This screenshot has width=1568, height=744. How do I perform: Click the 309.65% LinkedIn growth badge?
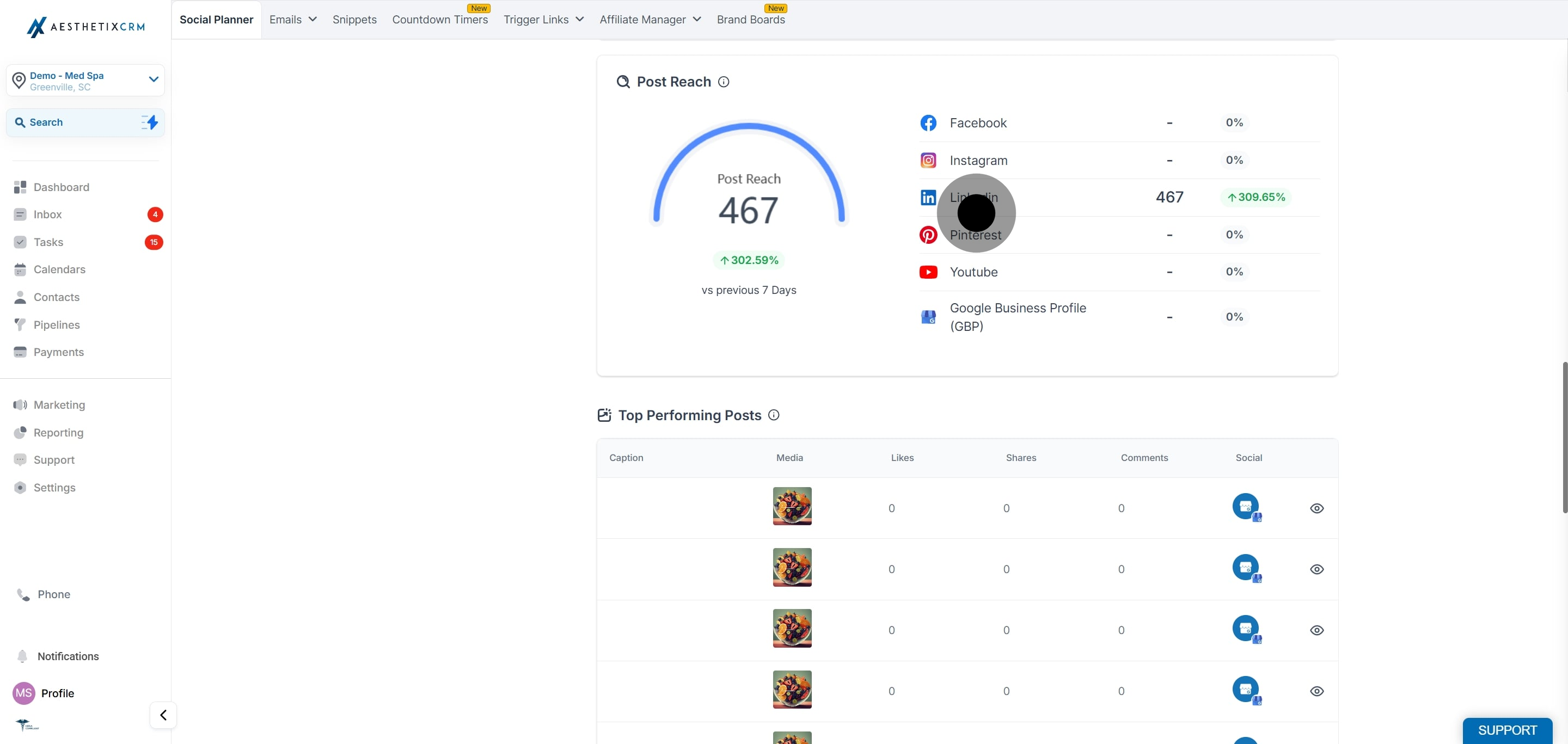(1255, 197)
